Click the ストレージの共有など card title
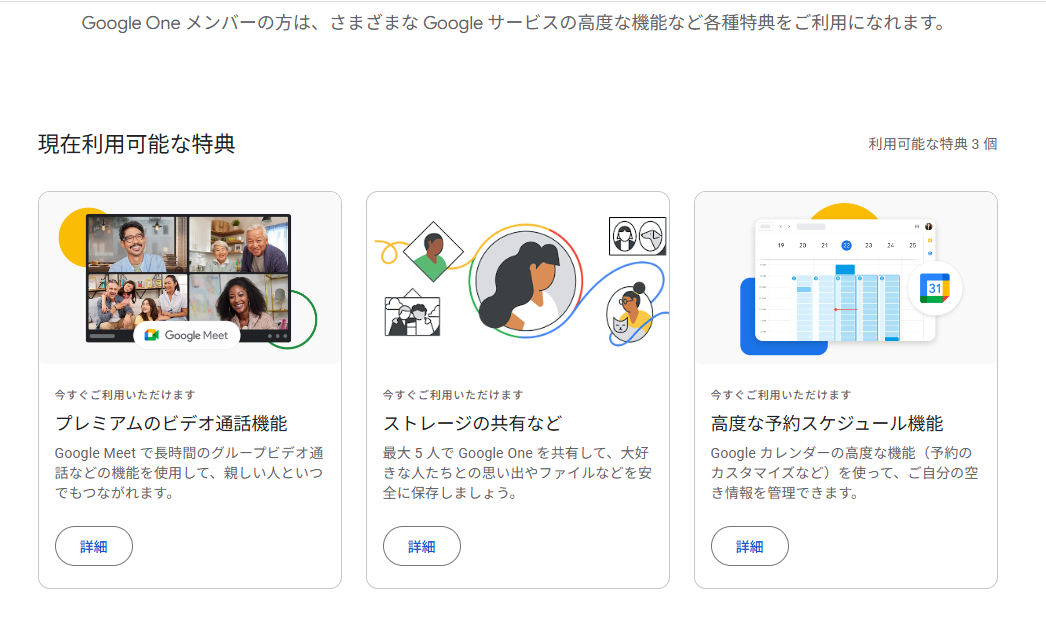Screen dimensions: 1046x640 tap(473, 423)
